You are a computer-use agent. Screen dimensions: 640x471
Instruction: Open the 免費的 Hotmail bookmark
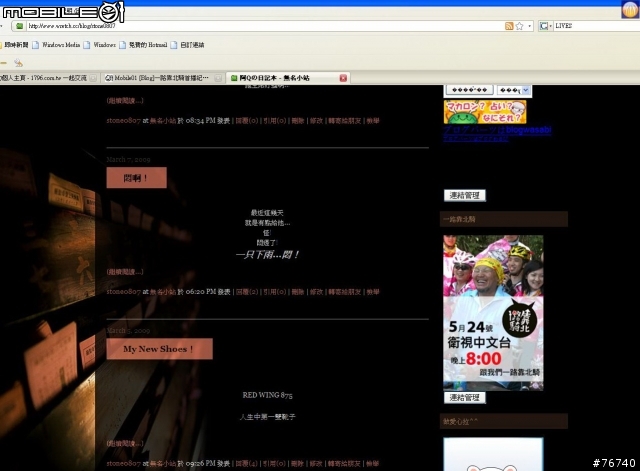pos(148,45)
